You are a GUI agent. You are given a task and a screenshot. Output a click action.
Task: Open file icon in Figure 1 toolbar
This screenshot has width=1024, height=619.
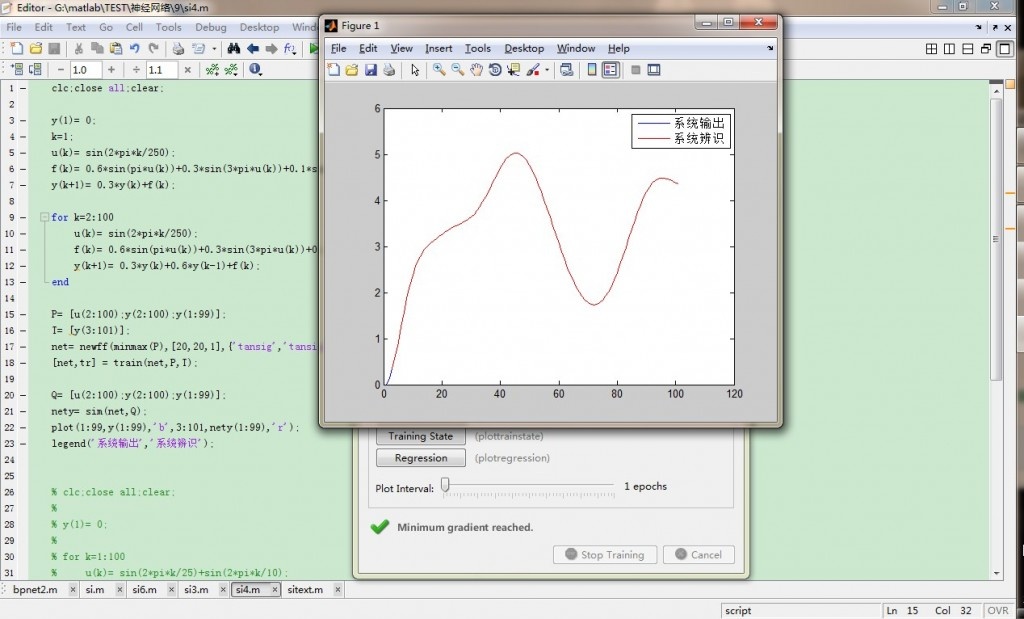point(352,70)
